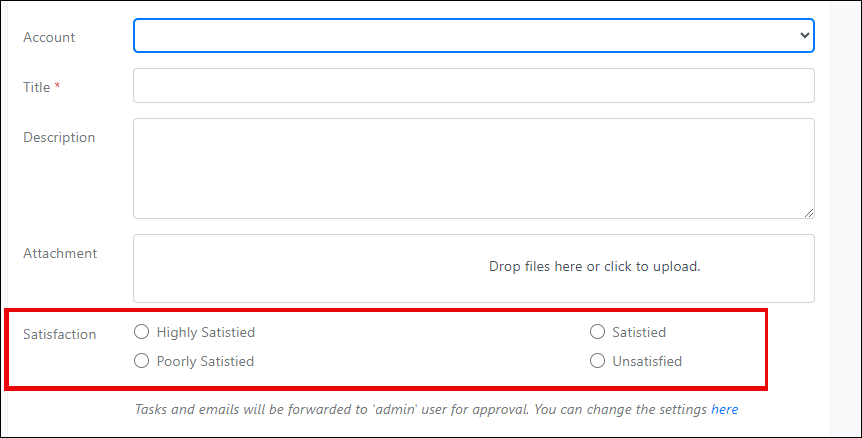Open the Account combo box field
Viewport: 862px width, 438px height.
point(473,36)
